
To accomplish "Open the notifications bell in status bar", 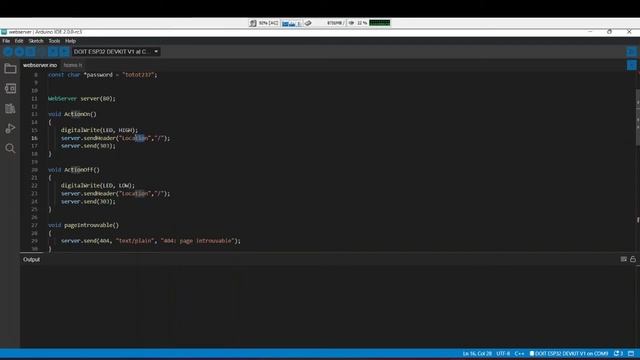I will 618,353.
